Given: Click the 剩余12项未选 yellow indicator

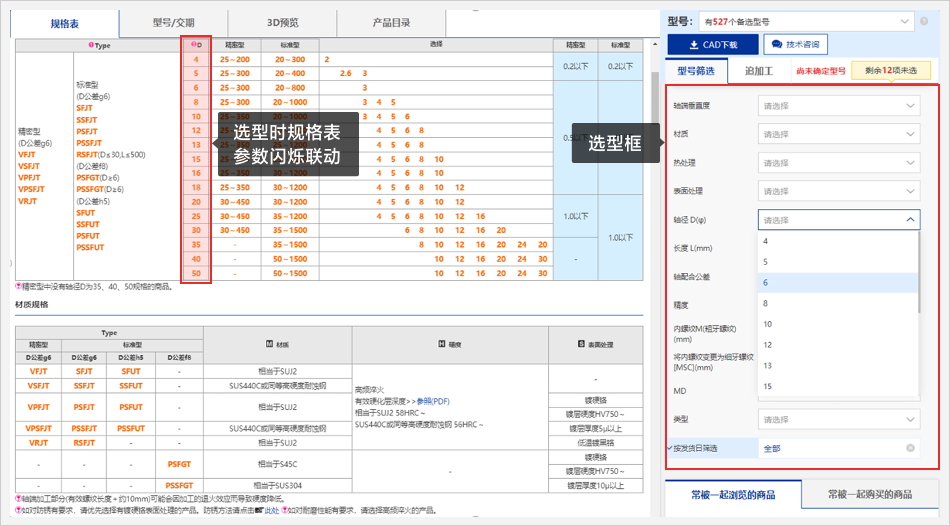Looking at the screenshot, I should pos(891,71).
